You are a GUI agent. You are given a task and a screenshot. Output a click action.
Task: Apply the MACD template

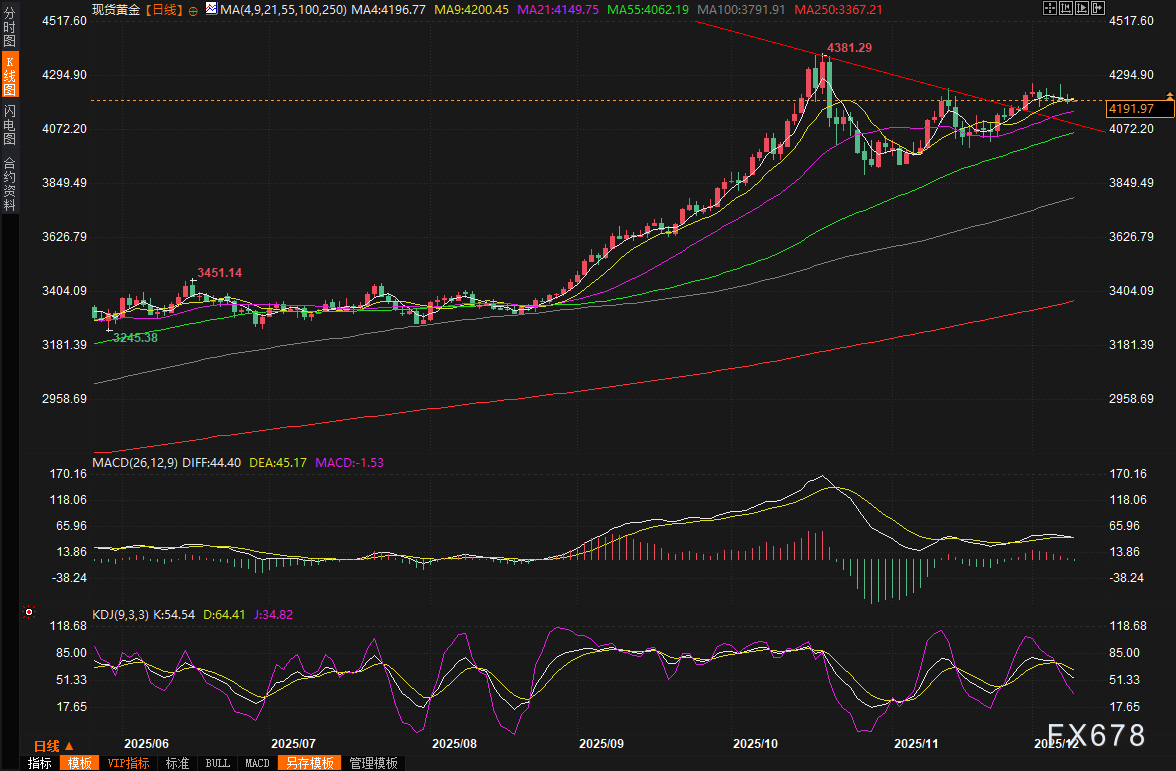257,763
